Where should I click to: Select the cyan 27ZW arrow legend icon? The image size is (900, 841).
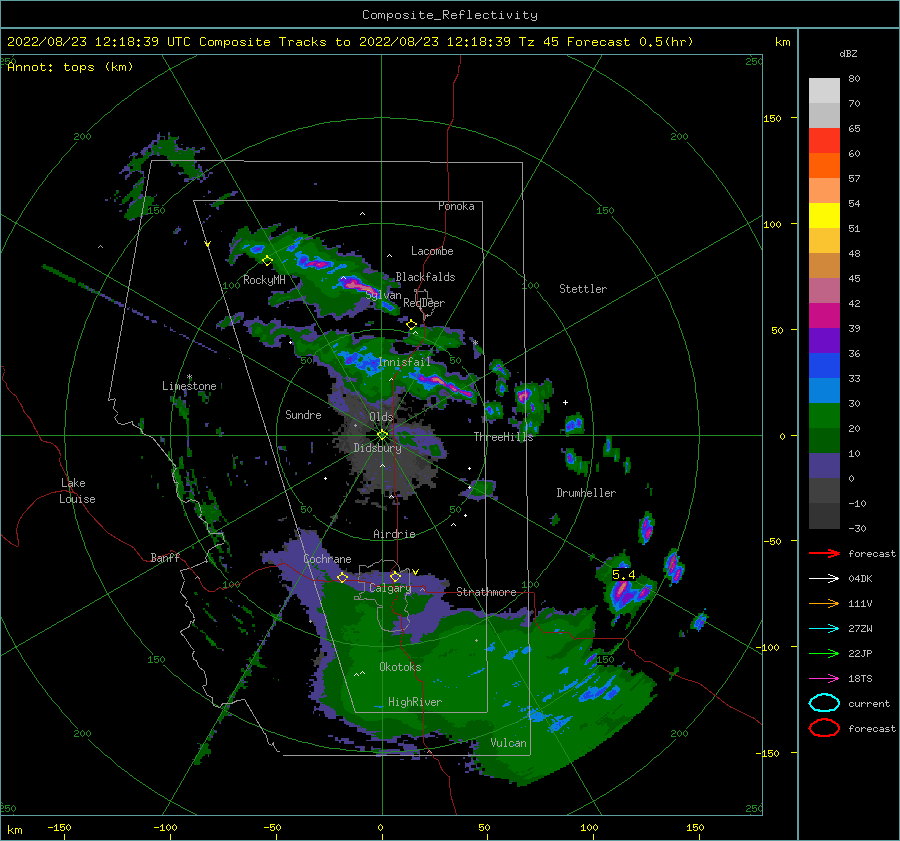coord(824,629)
